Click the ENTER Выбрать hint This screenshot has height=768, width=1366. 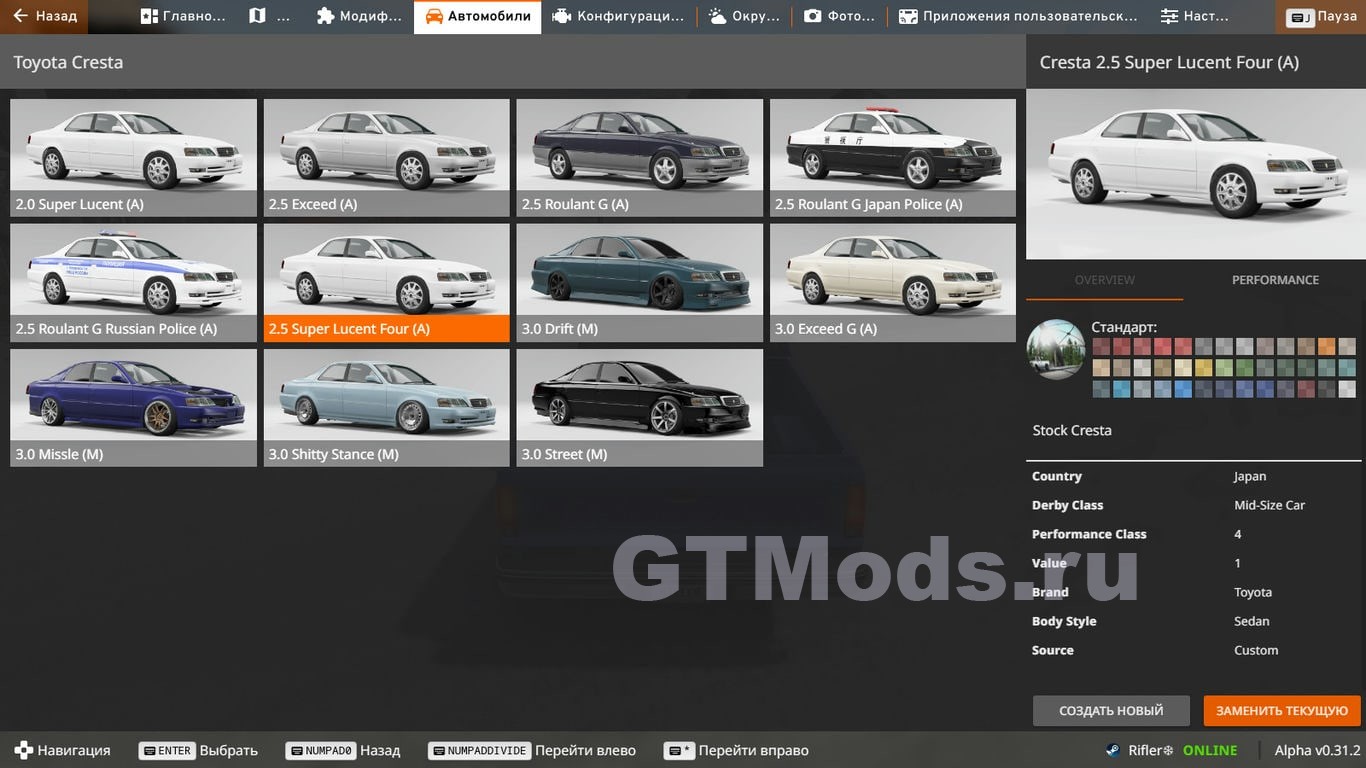coord(199,750)
